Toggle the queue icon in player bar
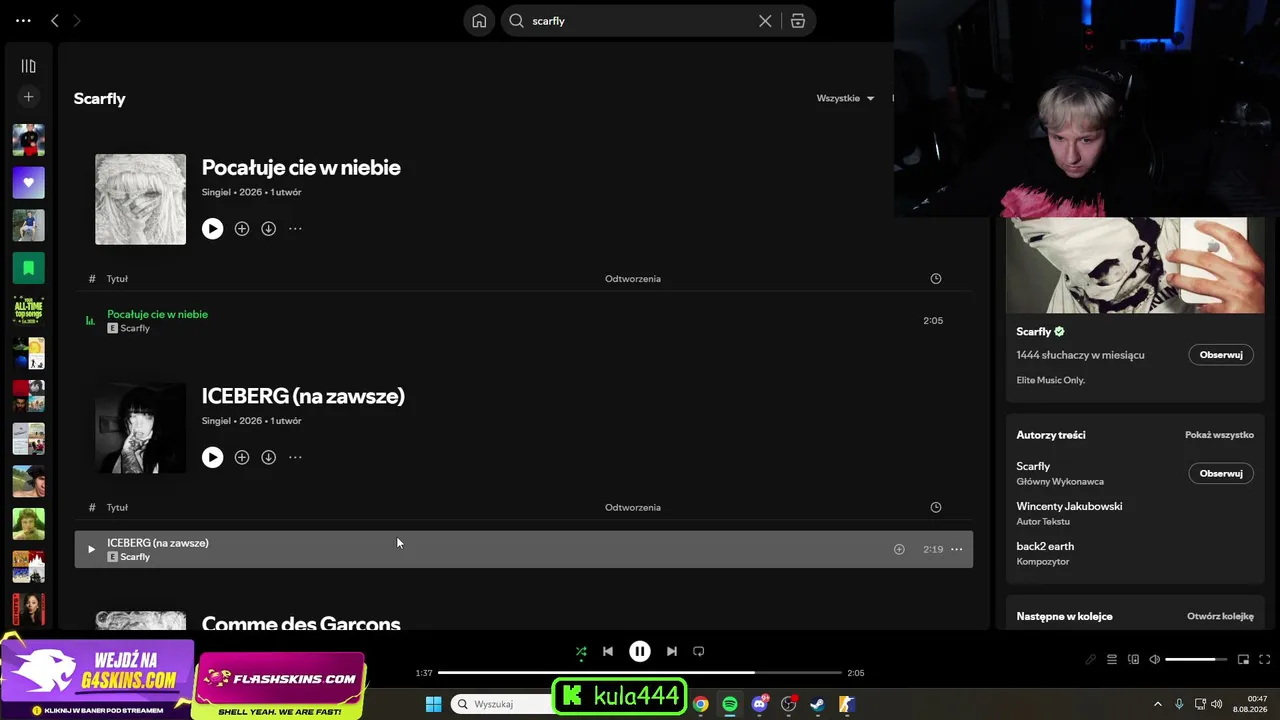The width and height of the screenshot is (1280, 720). pos(1112,659)
